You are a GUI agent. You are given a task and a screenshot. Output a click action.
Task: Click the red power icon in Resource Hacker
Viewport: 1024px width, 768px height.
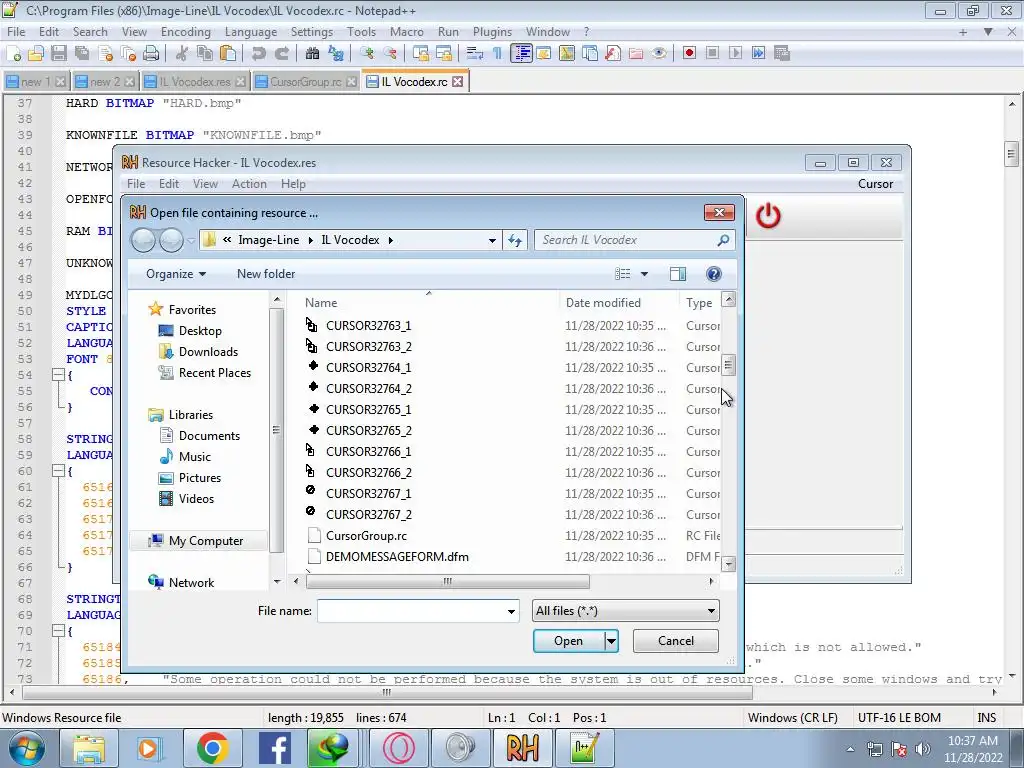pyautogui.click(x=768, y=216)
